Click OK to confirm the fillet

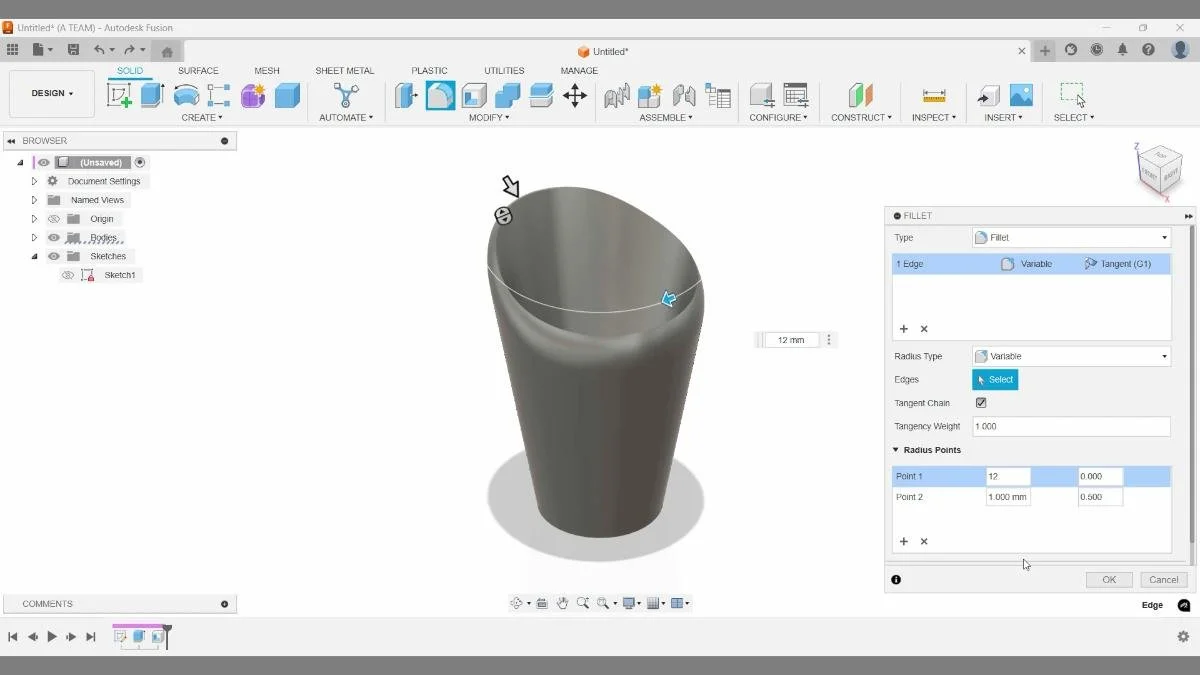(1109, 579)
